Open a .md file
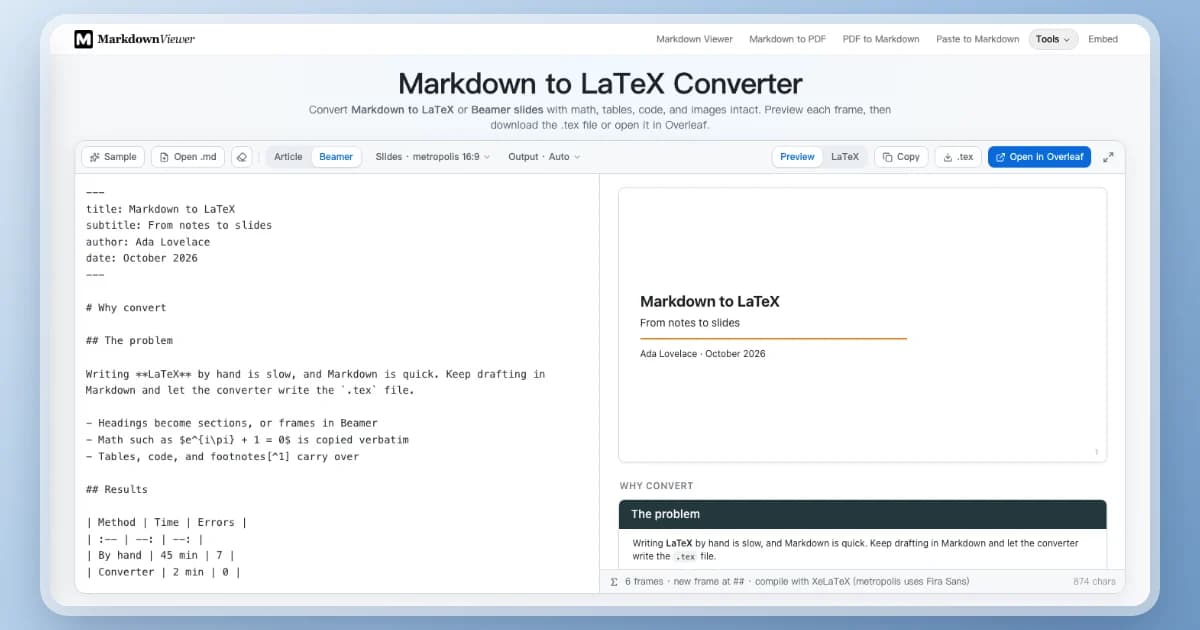Image resolution: width=1200 pixels, height=630 pixels. click(x=188, y=157)
